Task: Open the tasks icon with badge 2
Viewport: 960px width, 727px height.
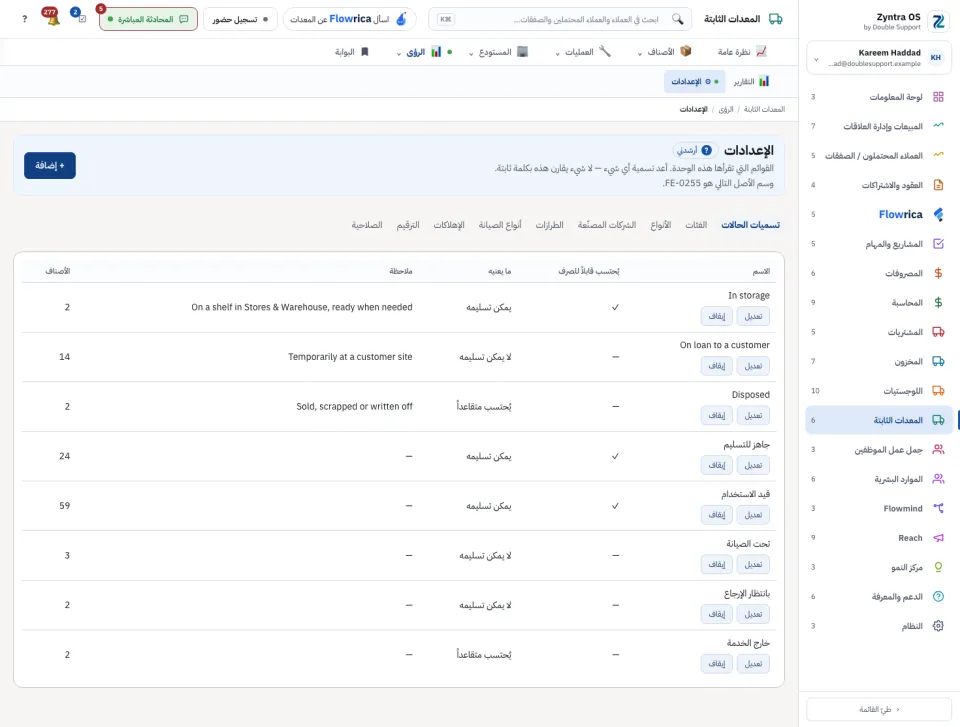Action: (x=80, y=17)
